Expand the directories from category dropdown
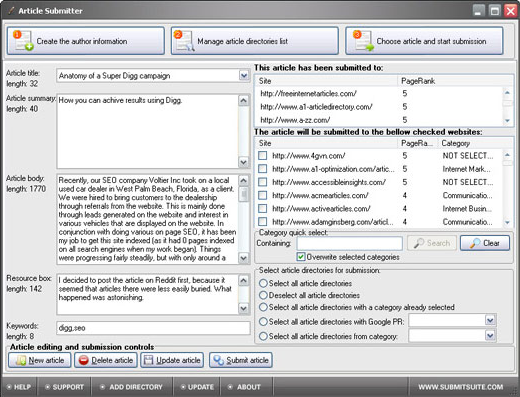 [x=490, y=335]
